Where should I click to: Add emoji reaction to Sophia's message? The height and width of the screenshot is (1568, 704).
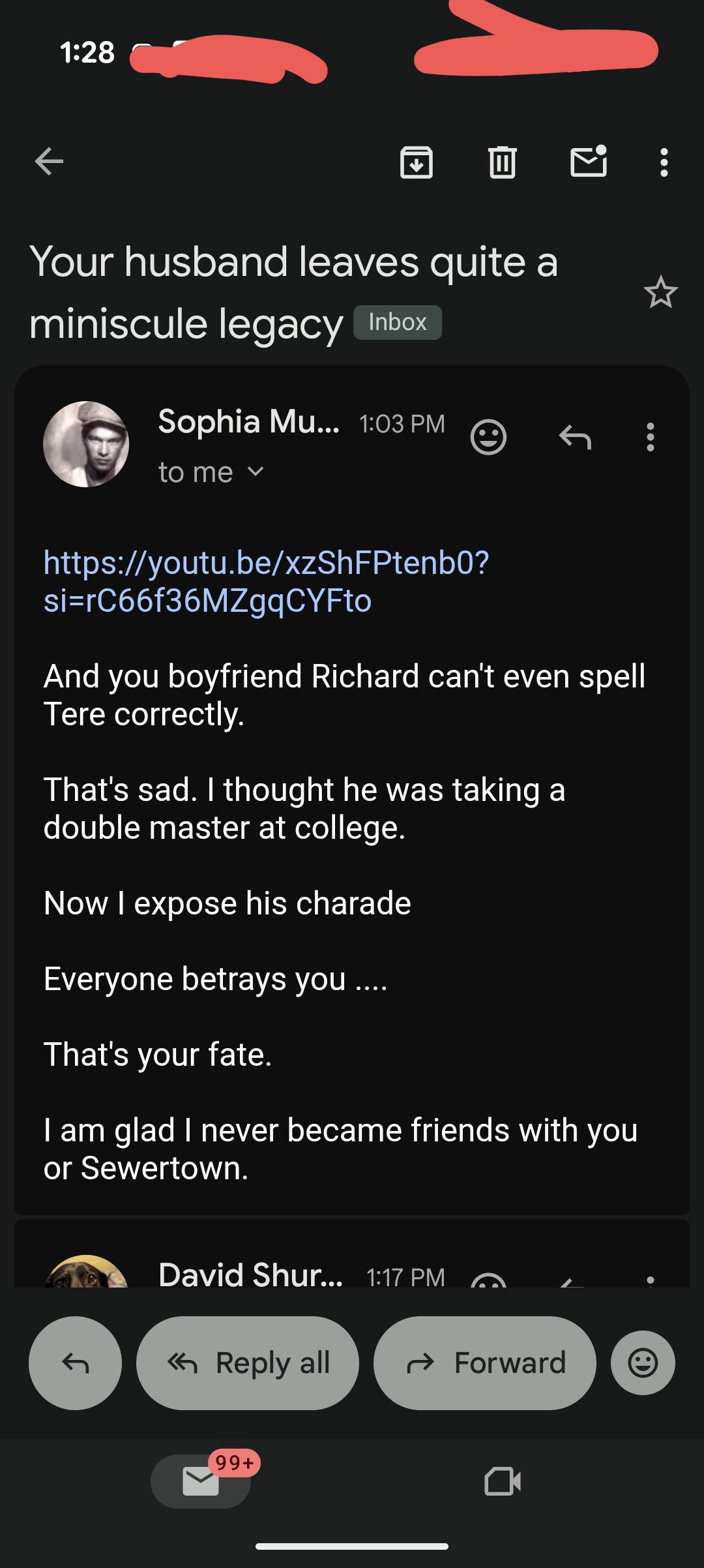(x=488, y=437)
